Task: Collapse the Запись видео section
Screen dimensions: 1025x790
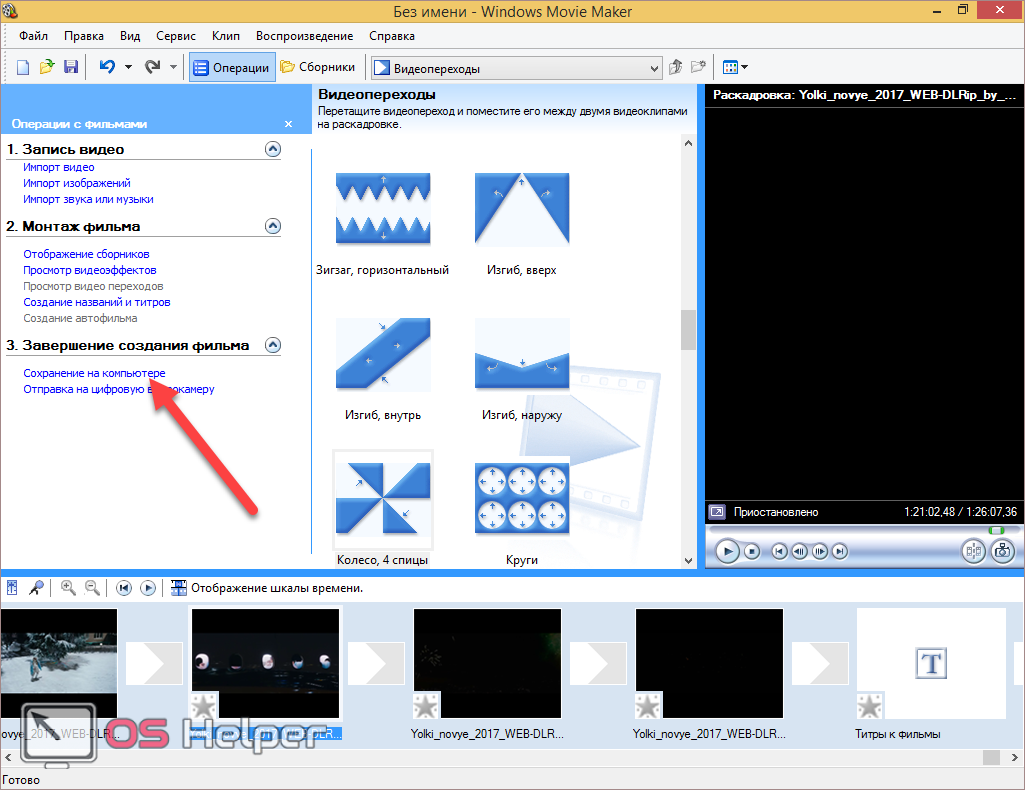Action: point(272,149)
